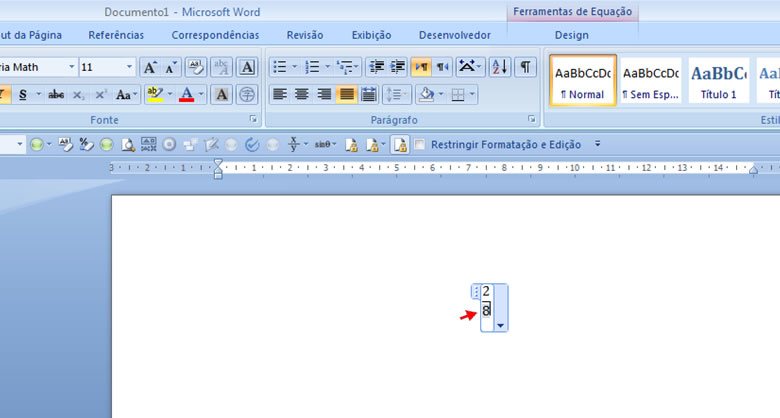Click the blue checkmark circle icon
Screen dimensions: 780x418
[x=252, y=145]
